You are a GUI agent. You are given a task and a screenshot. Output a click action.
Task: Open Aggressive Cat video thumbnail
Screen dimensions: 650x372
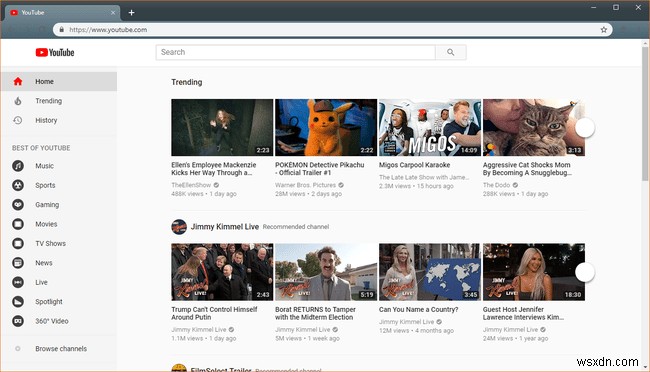coord(534,127)
